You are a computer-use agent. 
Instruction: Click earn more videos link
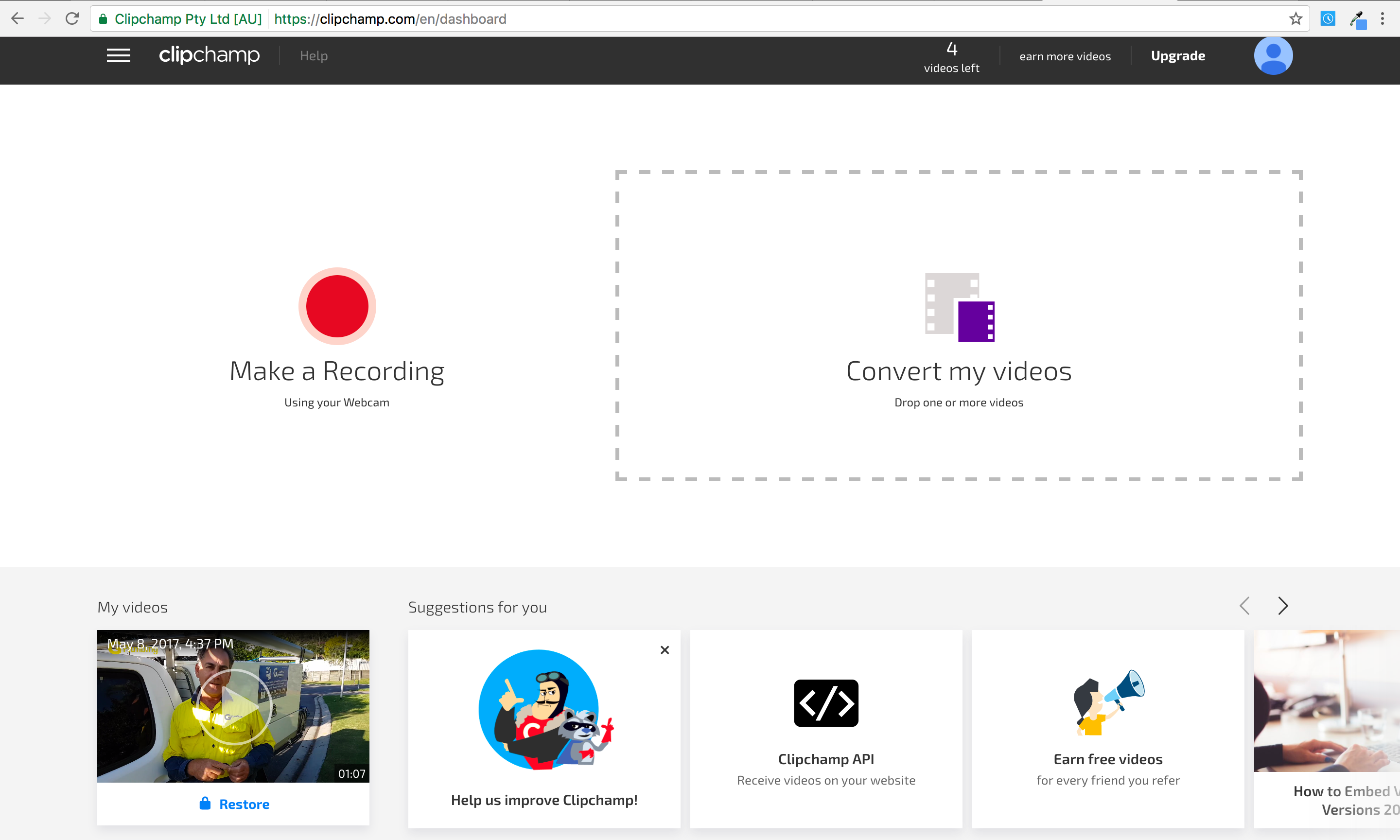[x=1065, y=56]
